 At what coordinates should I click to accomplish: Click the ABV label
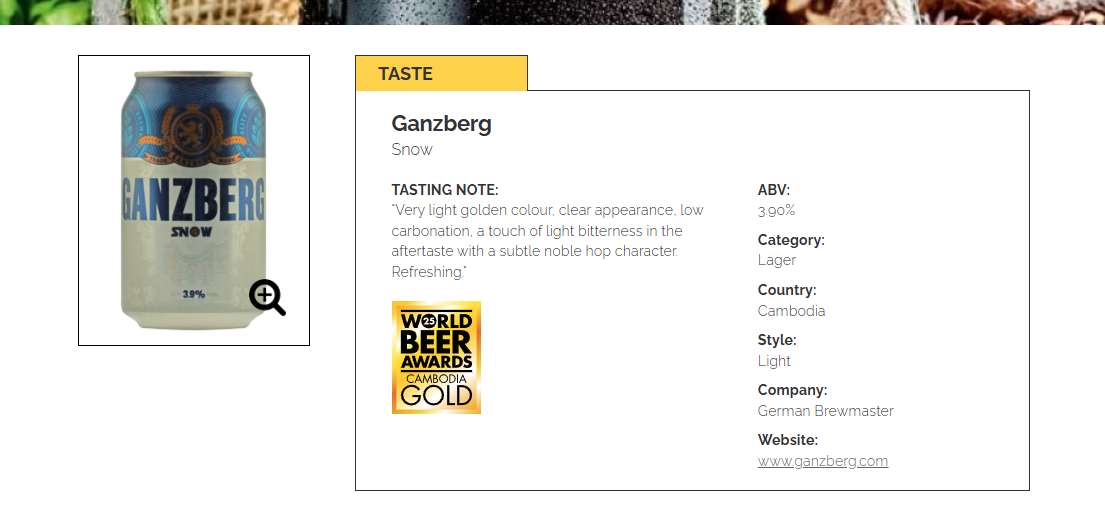pyautogui.click(x=774, y=190)
